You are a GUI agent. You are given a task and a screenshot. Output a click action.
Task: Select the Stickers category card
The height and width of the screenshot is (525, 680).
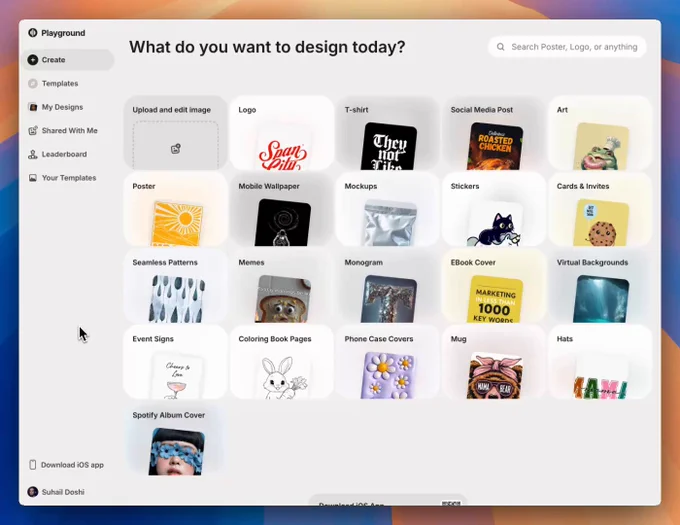[x=494, y=209]
